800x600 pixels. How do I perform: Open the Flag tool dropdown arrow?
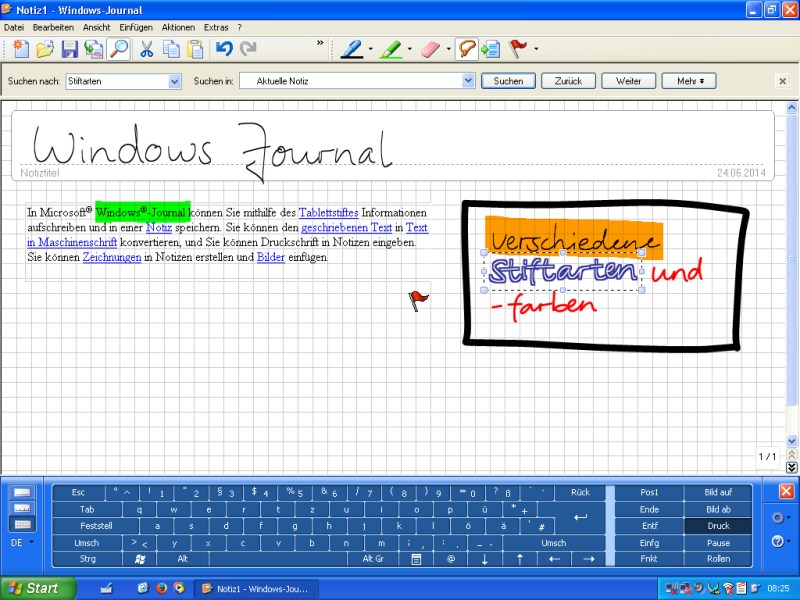[536, 49]
